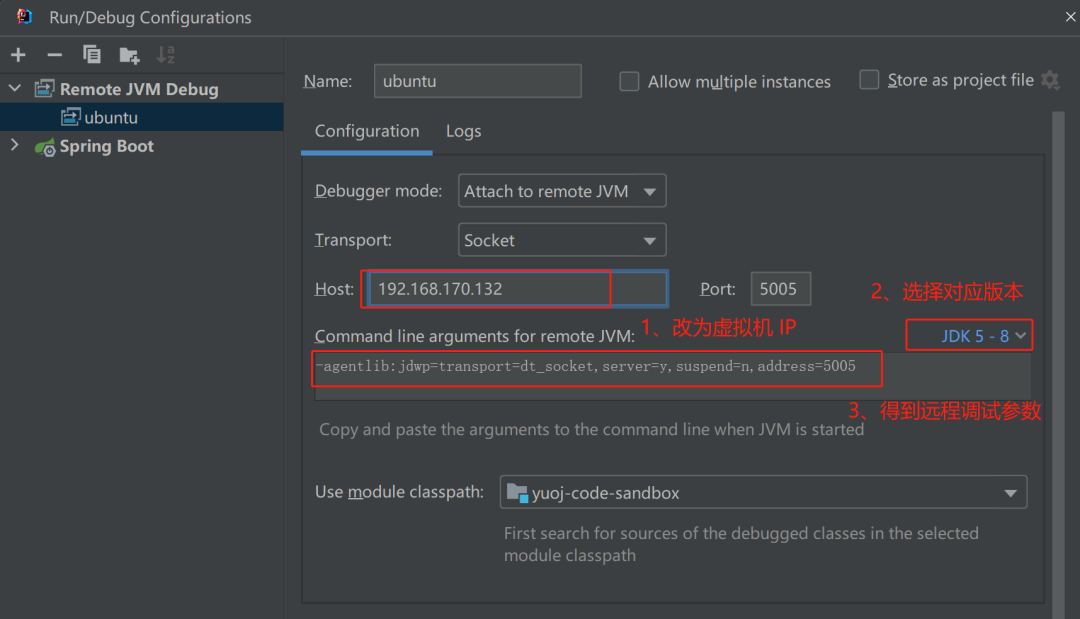
Task: Click the Spring Boot leaf icon
Action: [x=45, y=147]
